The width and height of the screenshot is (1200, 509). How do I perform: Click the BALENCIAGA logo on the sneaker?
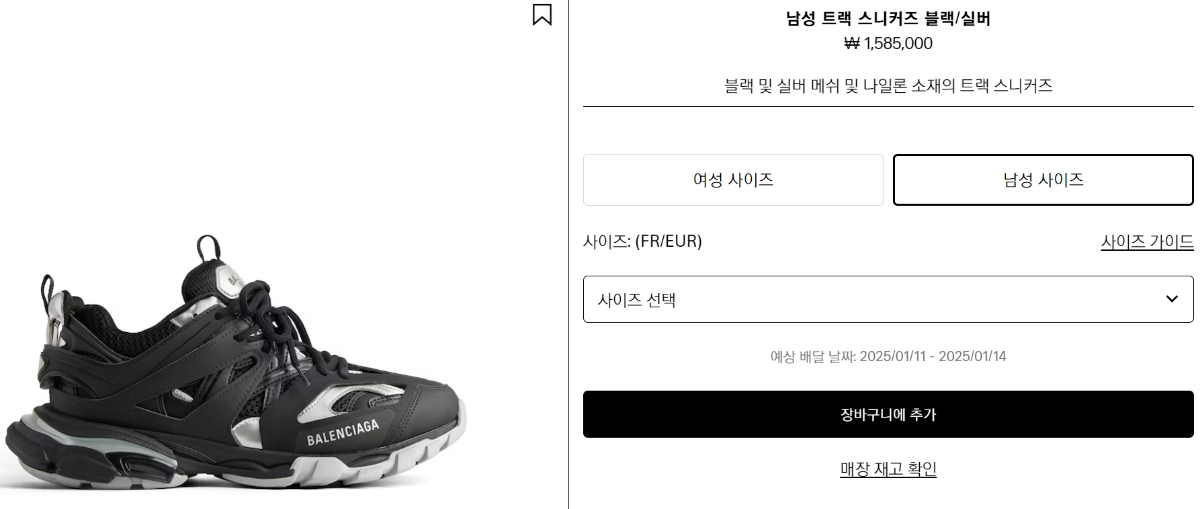point(342,433)
